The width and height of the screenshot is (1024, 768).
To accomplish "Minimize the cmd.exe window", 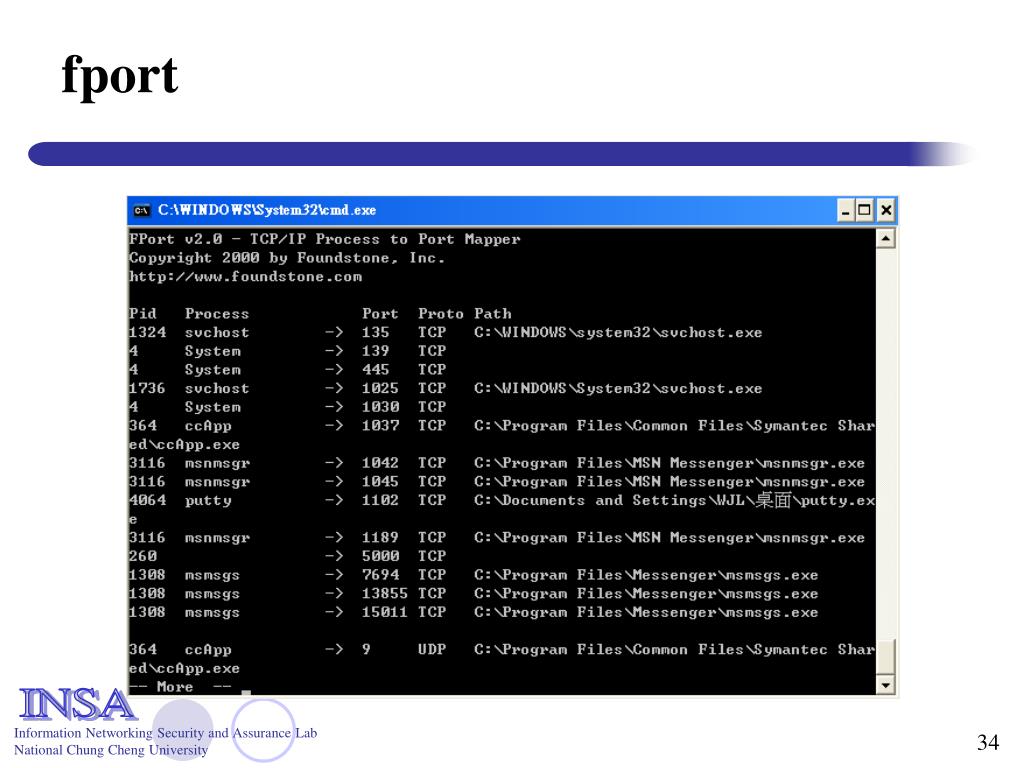I will 846,210.
